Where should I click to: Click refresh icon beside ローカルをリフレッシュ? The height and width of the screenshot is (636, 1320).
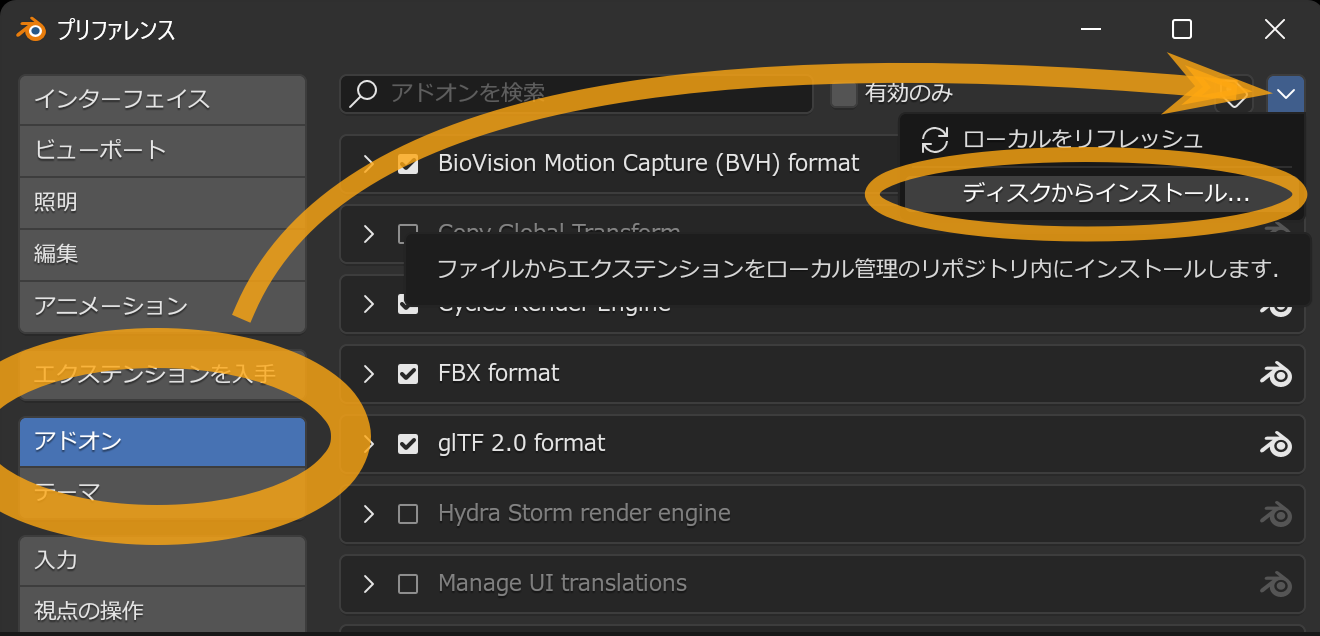[x=934, y=140]
